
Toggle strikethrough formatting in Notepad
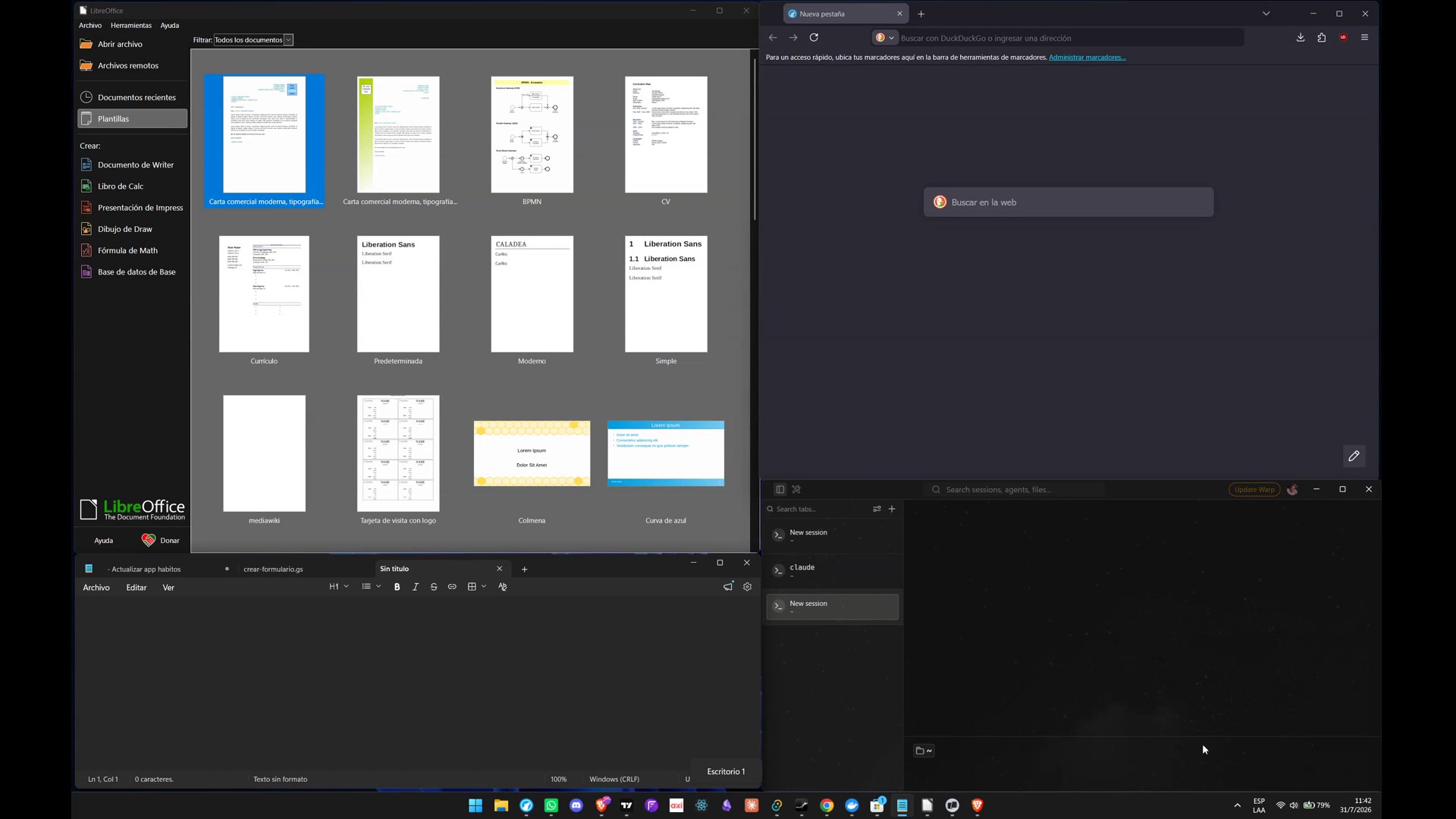coord(434,587)
